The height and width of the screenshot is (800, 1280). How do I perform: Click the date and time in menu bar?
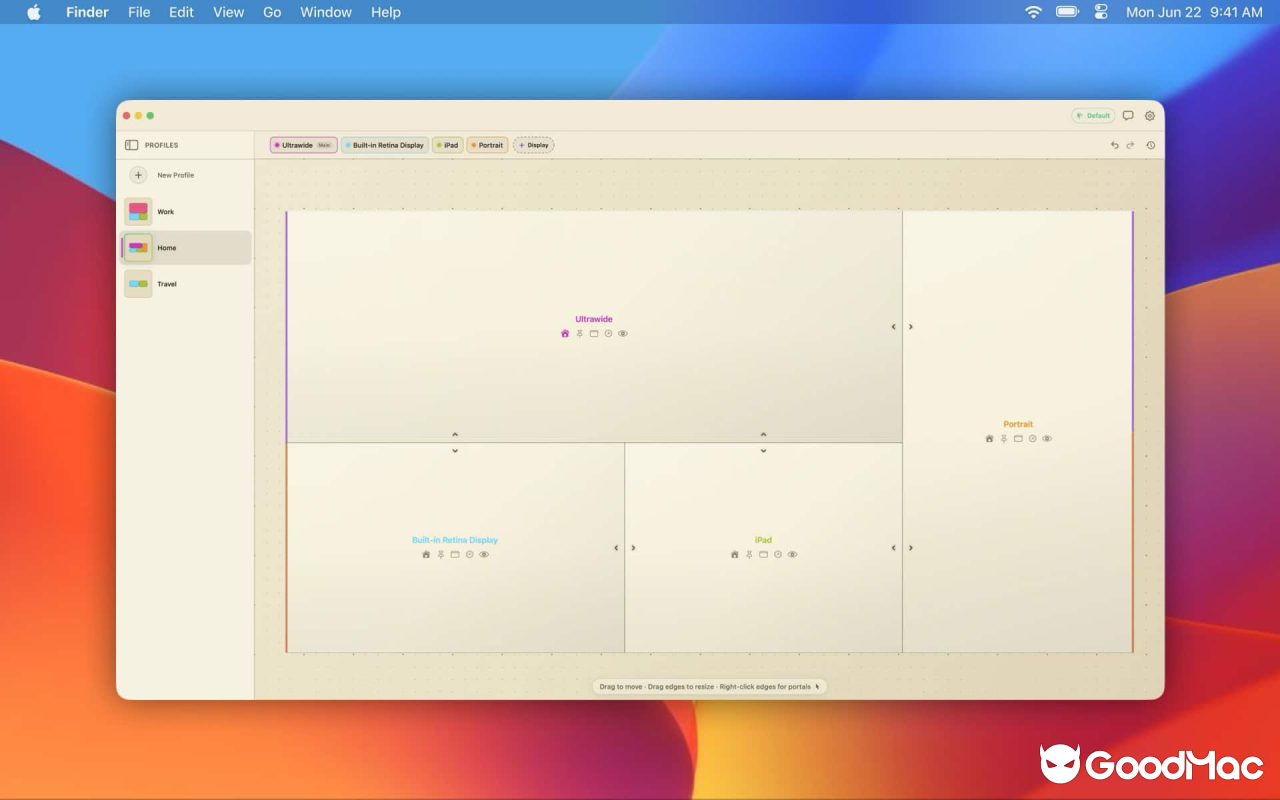(x=1194, y=12)
